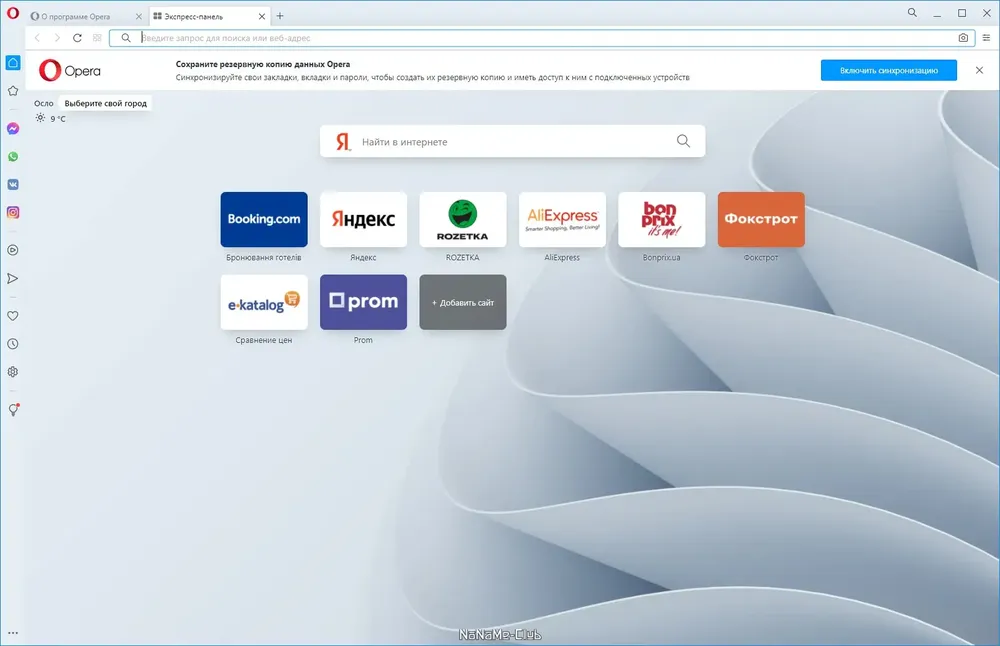Open browsing history clock icon
The height and width of the screenshot is (646, 1000).
coord(13,344)
